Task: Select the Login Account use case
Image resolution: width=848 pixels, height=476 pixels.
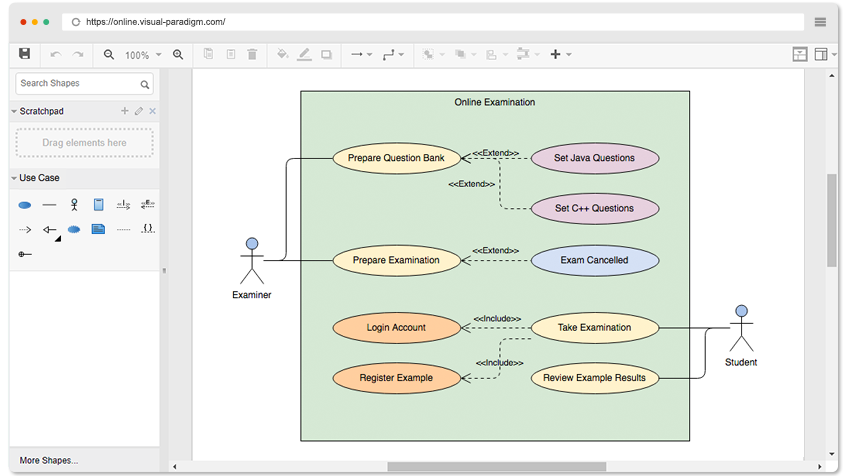Action: (396, 328)
